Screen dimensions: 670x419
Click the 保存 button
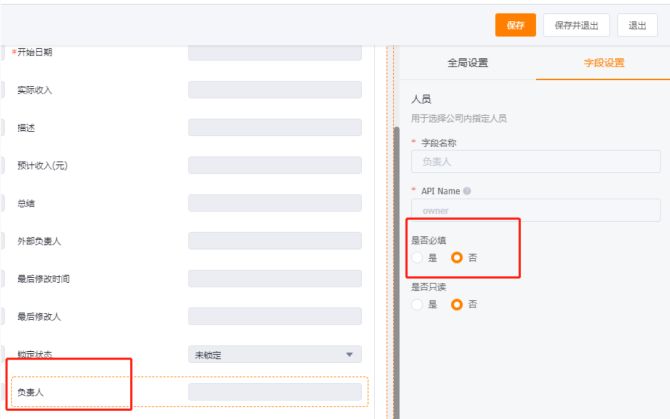[515, 26]
